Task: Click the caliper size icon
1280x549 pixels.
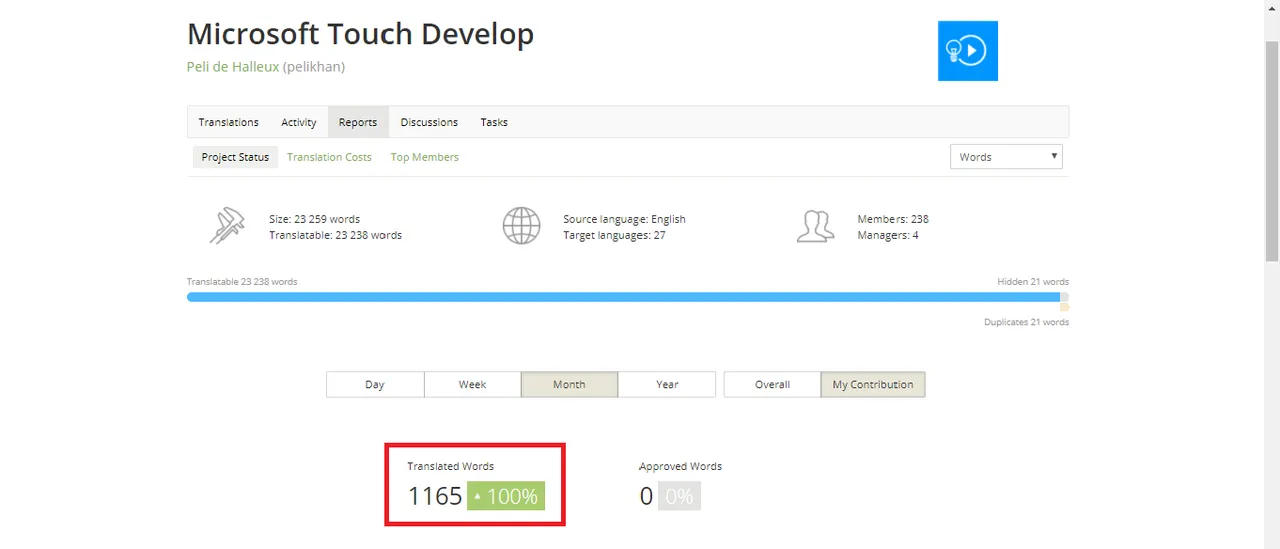Action: coord(227,226)
